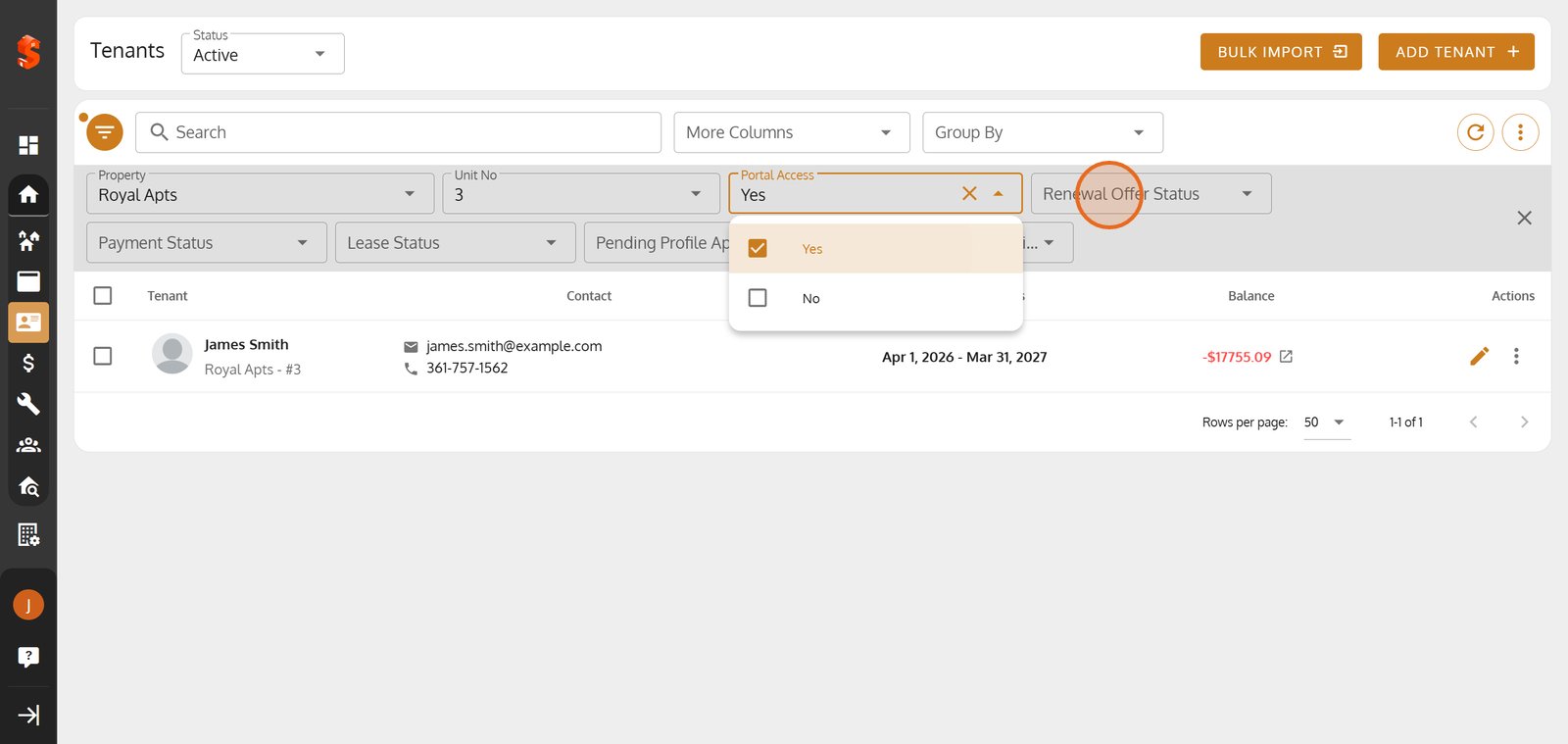The height and width of the screenshot is (744, 1568).
Task: Open the Rows per page selector
Action: tap(1326, 422)
